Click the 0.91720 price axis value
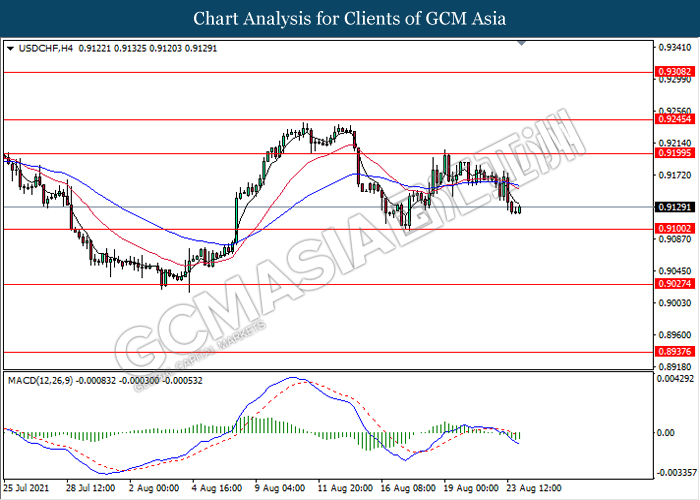Screen dimensions: 700x500 pyautogui.click(x=675, y=175)
